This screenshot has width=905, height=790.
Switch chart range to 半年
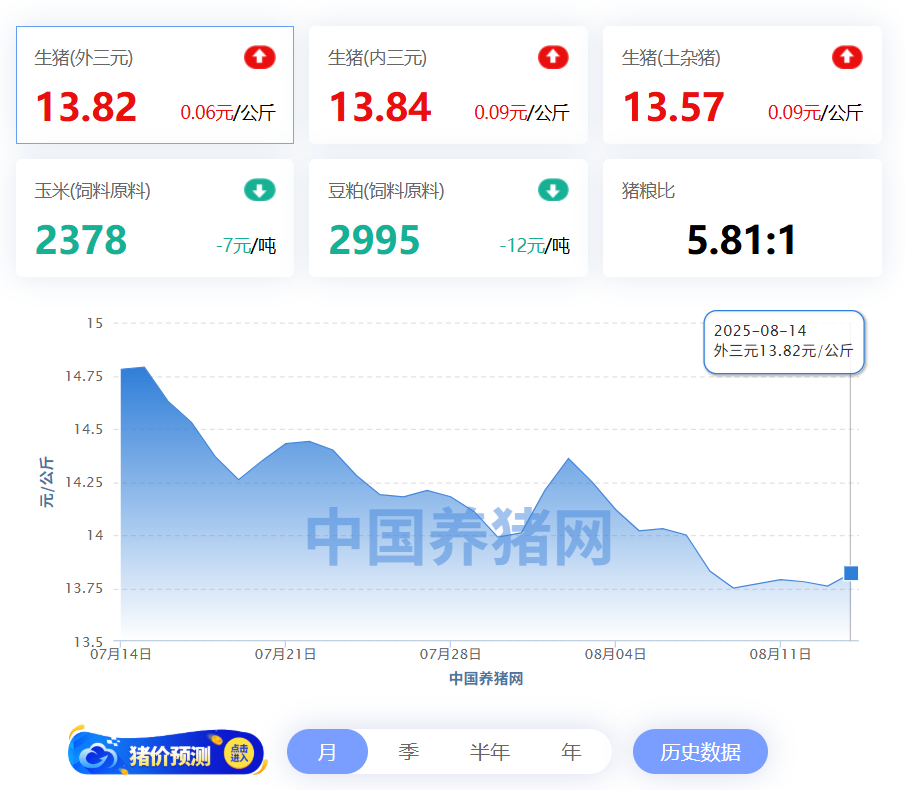click(x=490, y=751)
